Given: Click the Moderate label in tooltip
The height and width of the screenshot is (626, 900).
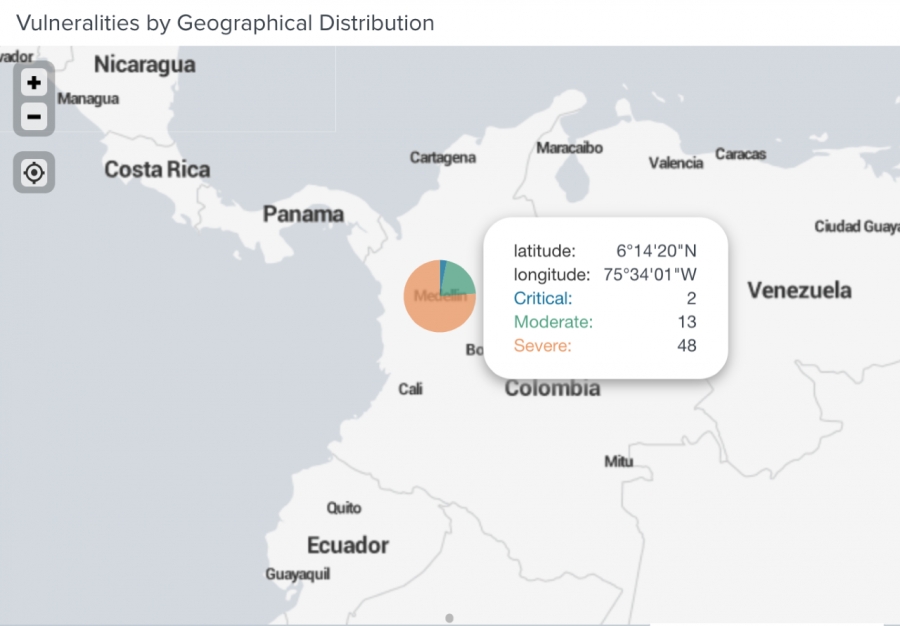Looking at the screenshot, I should tap(553, 322).
